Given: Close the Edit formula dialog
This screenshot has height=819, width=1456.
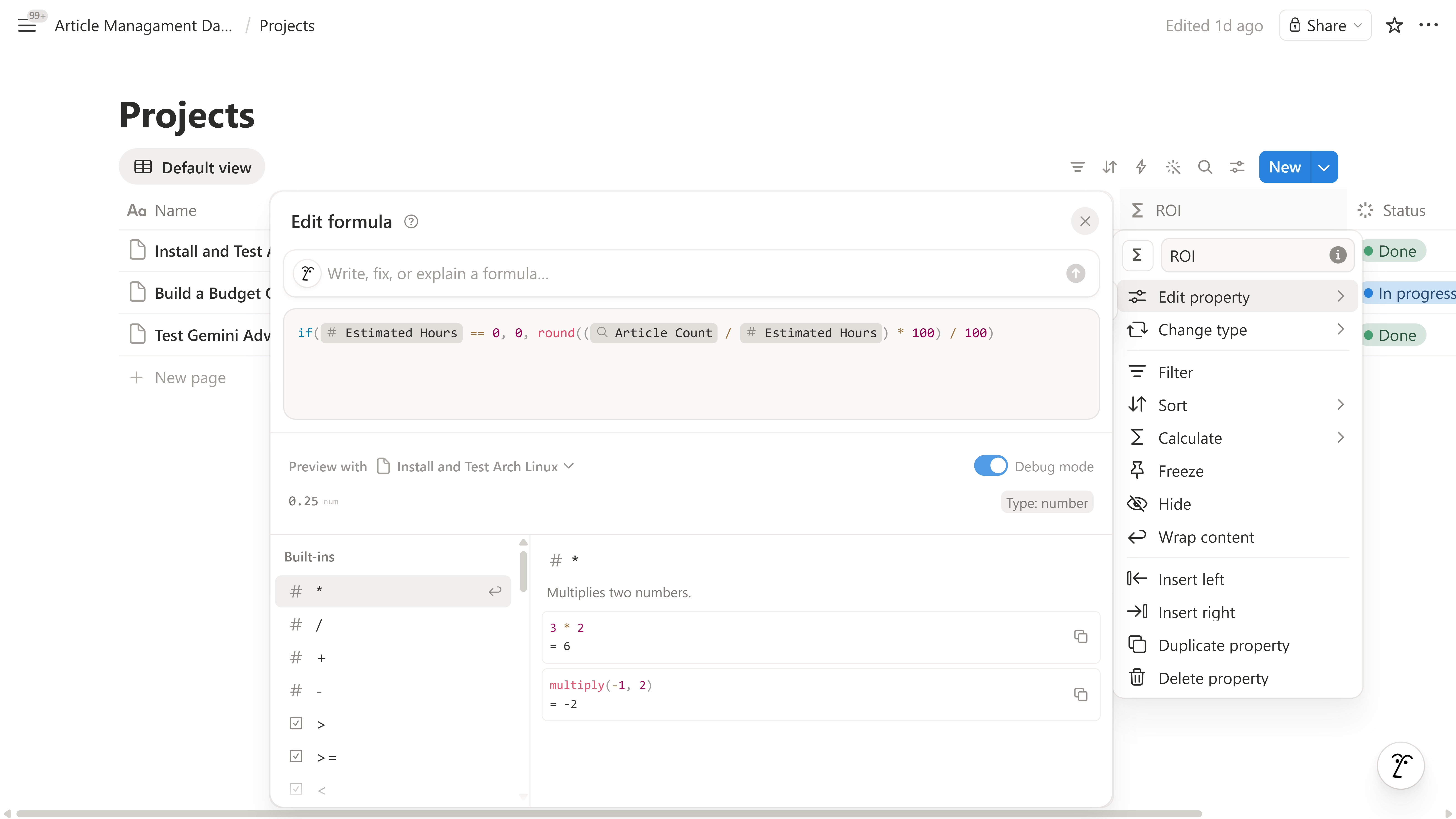Looking at the screenshot, I should click(1085, 221).
